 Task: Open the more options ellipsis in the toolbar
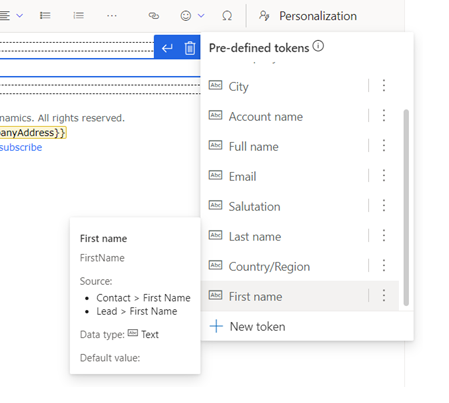pyautogui.click(x=112, y=16)
